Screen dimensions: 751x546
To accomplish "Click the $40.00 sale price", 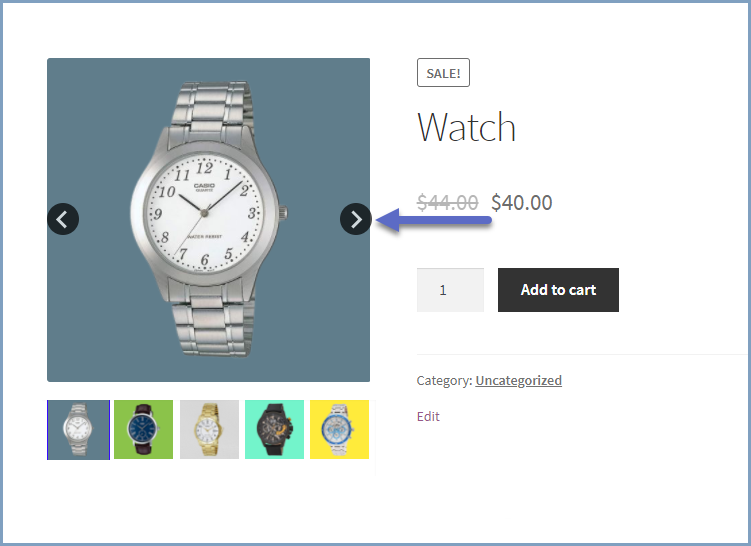I will click(522, 203).
